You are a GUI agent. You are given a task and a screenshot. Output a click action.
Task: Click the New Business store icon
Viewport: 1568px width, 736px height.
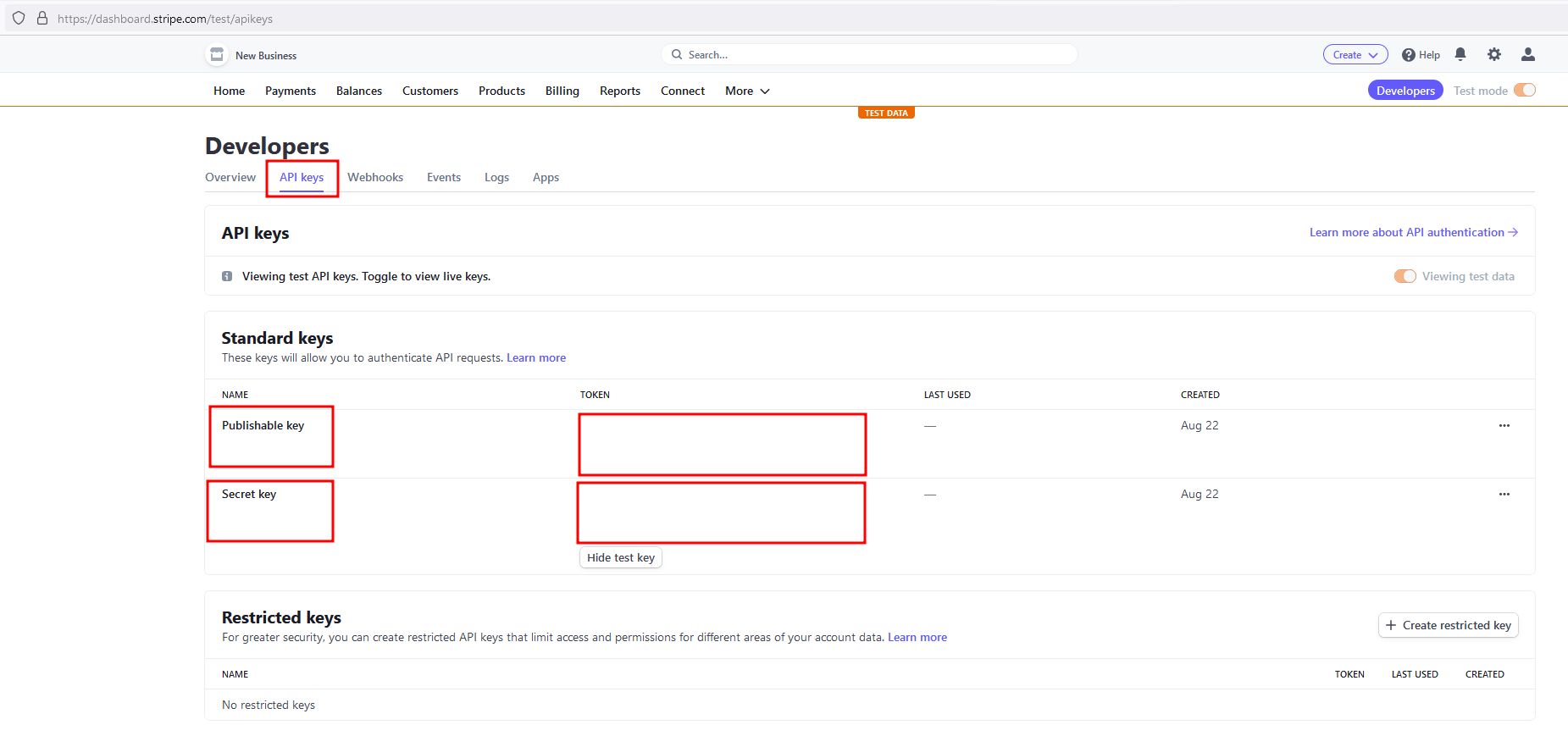(217, 55)
